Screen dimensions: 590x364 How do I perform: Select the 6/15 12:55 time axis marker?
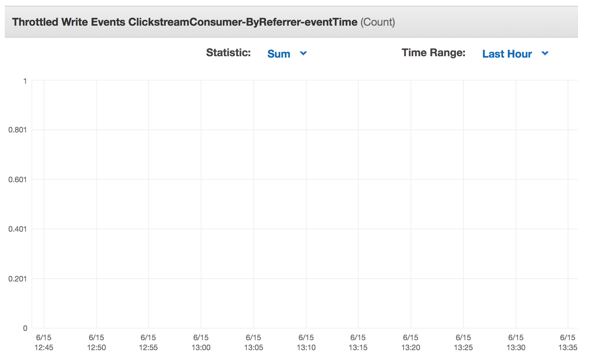(x=148, y=342)
